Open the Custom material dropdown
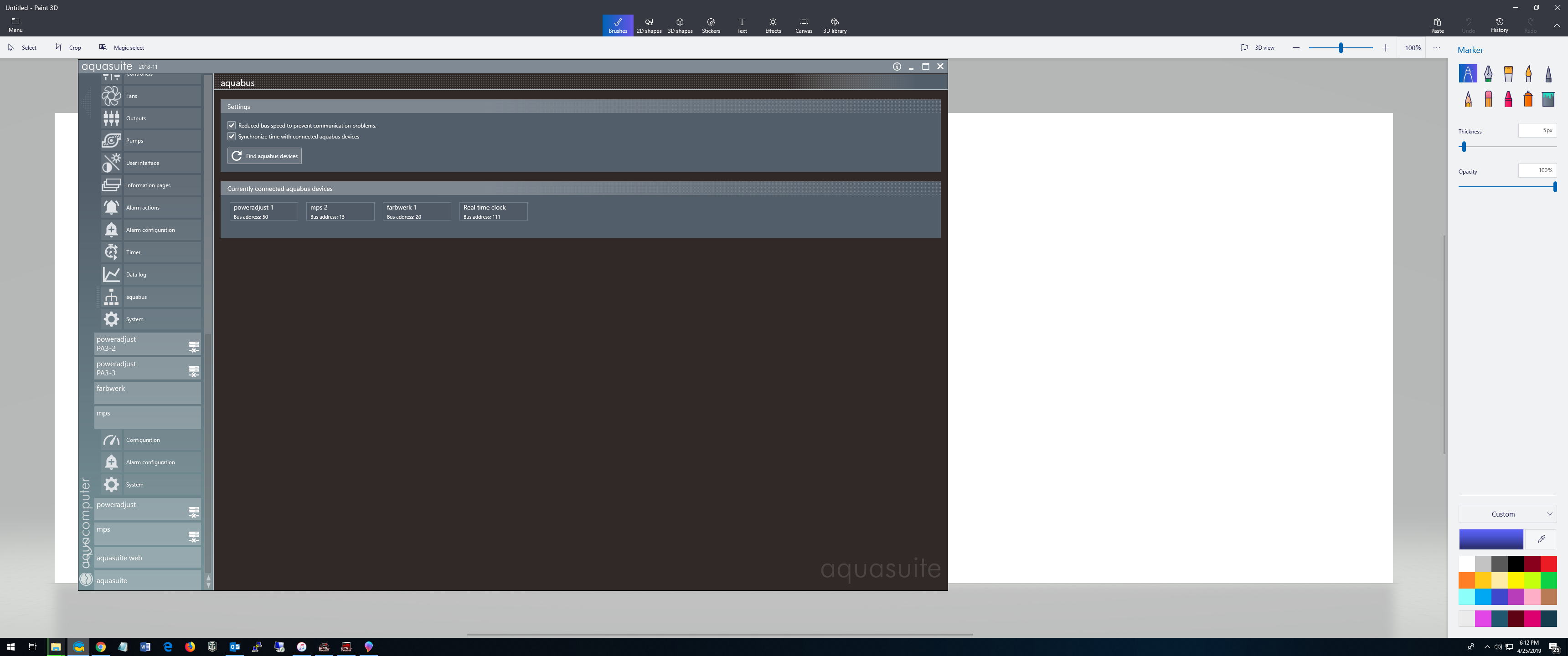1568x656 pixels. [x=1507, y=513]
